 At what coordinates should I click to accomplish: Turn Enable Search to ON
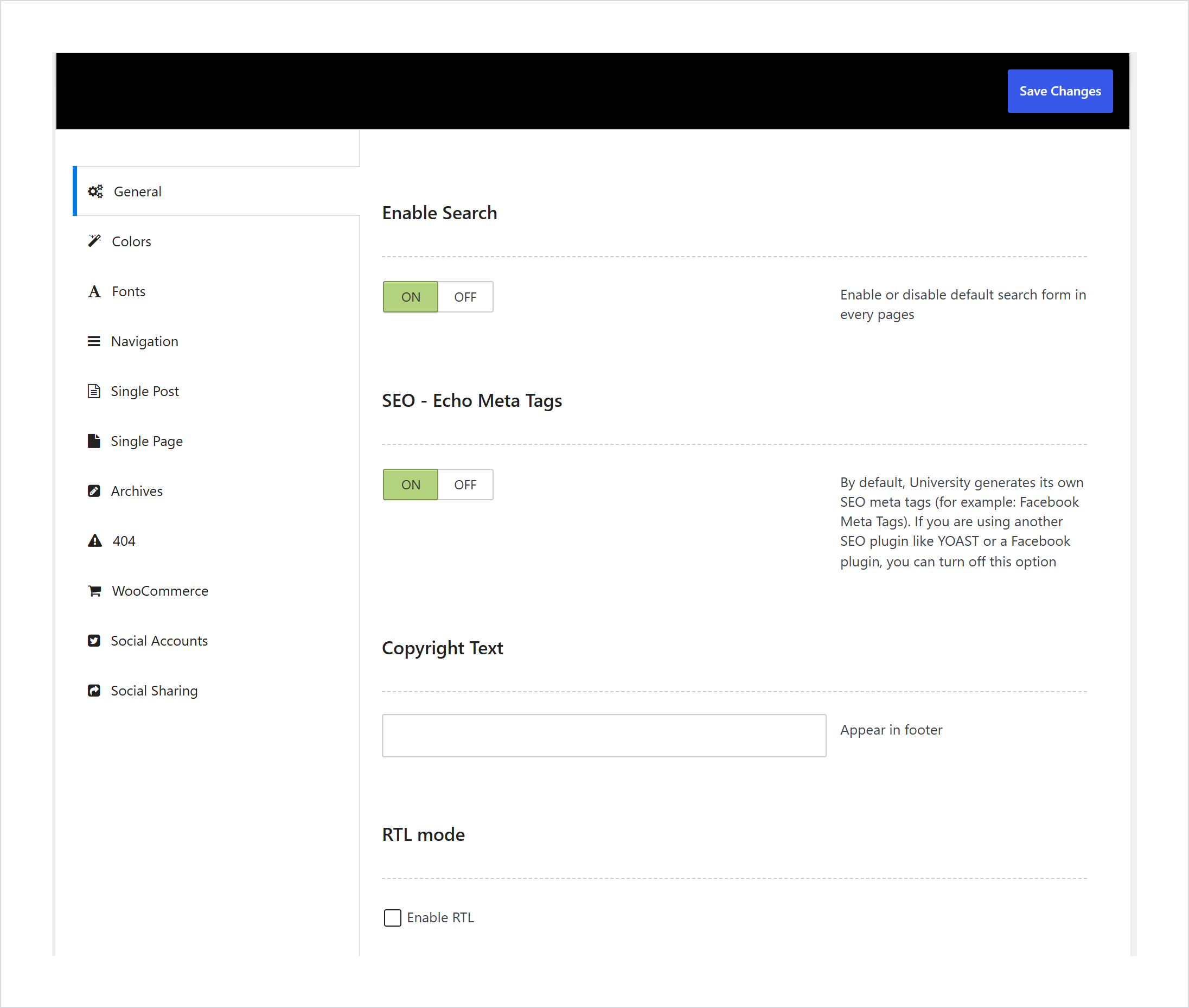411,297
